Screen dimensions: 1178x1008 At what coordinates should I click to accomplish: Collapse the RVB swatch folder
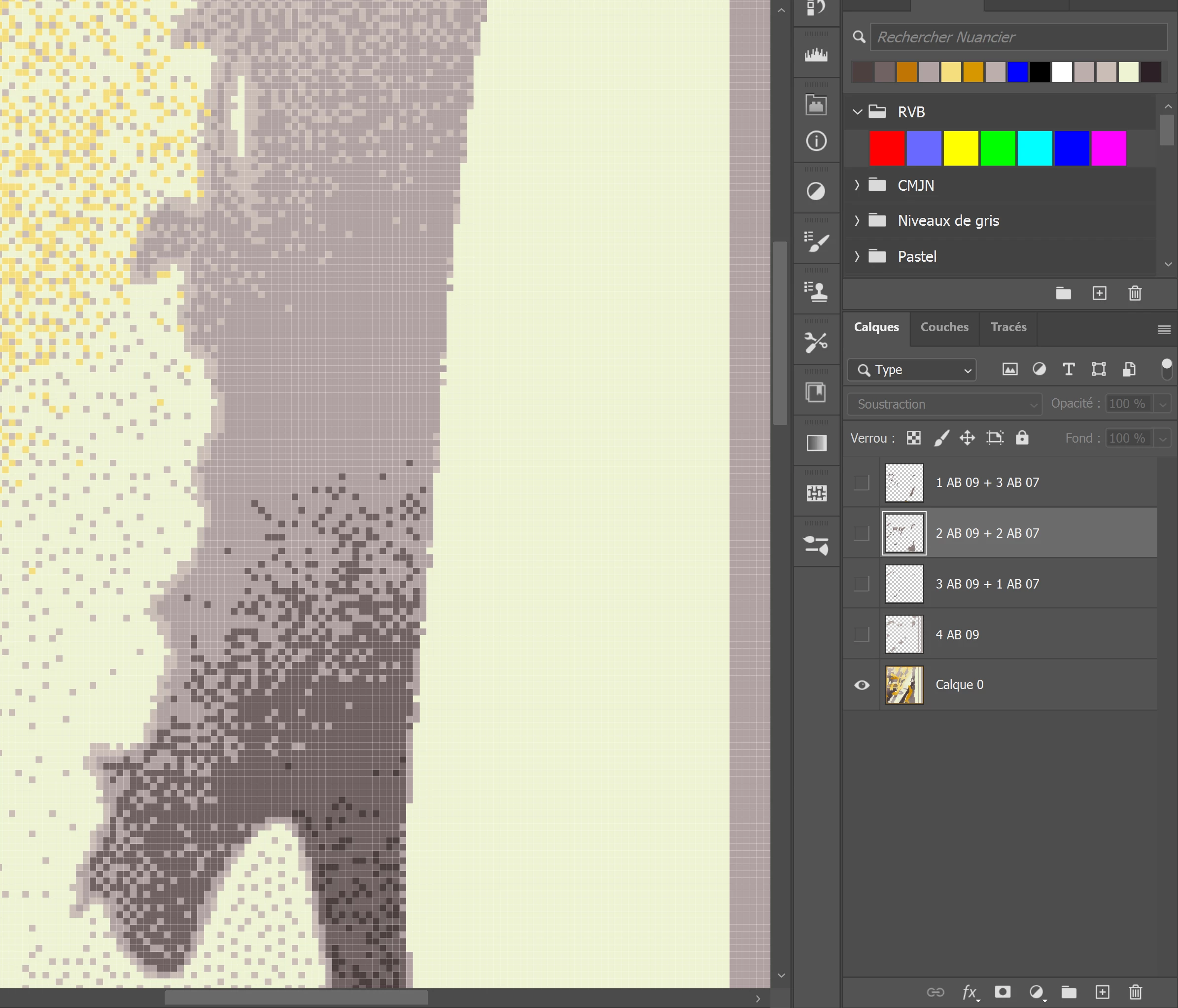(x=857, y=112)
